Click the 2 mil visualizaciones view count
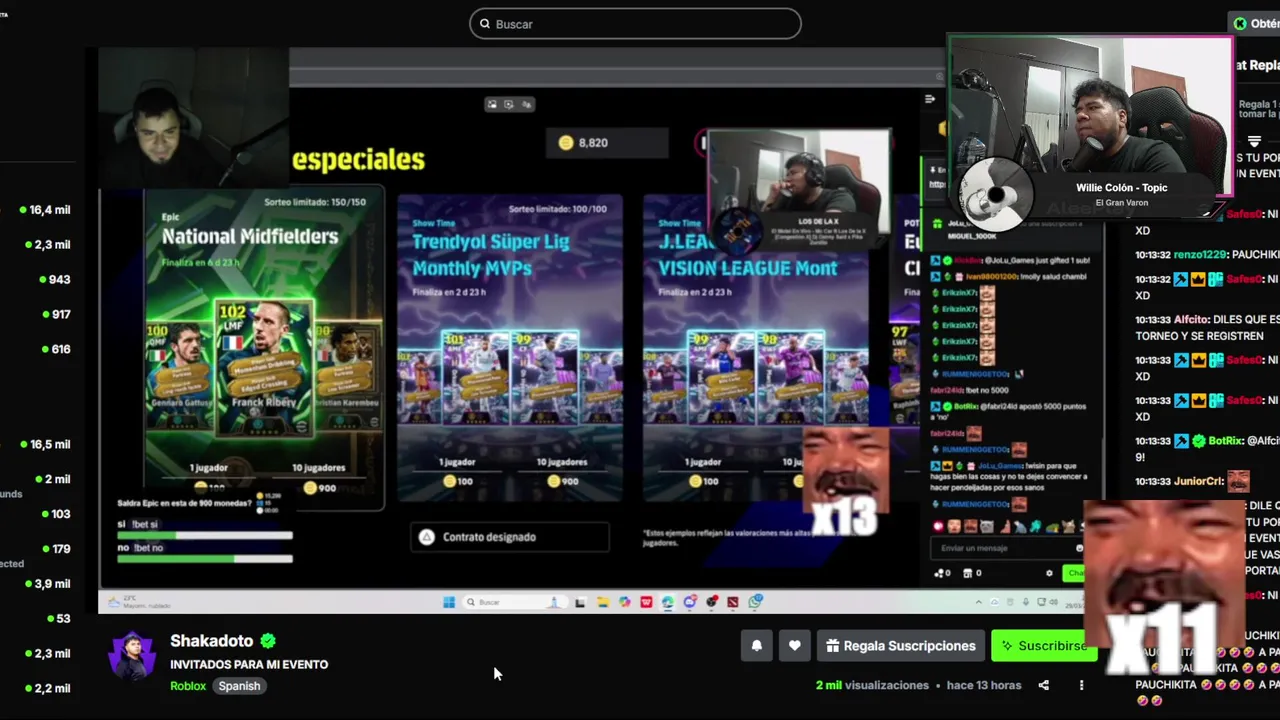This screenshot has height=720, width=1280. tap(872, 685)
